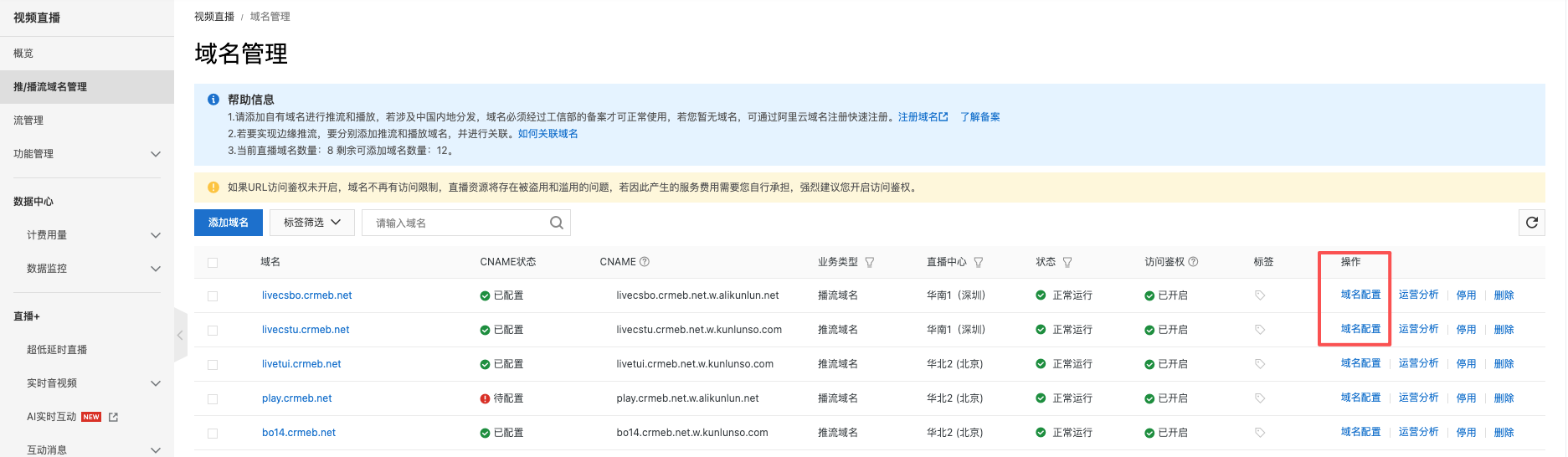The width and height of the screenshot is (1568, 457).
Task: Open 概览 in the sidebar
Action: click(x=23, y=54)
